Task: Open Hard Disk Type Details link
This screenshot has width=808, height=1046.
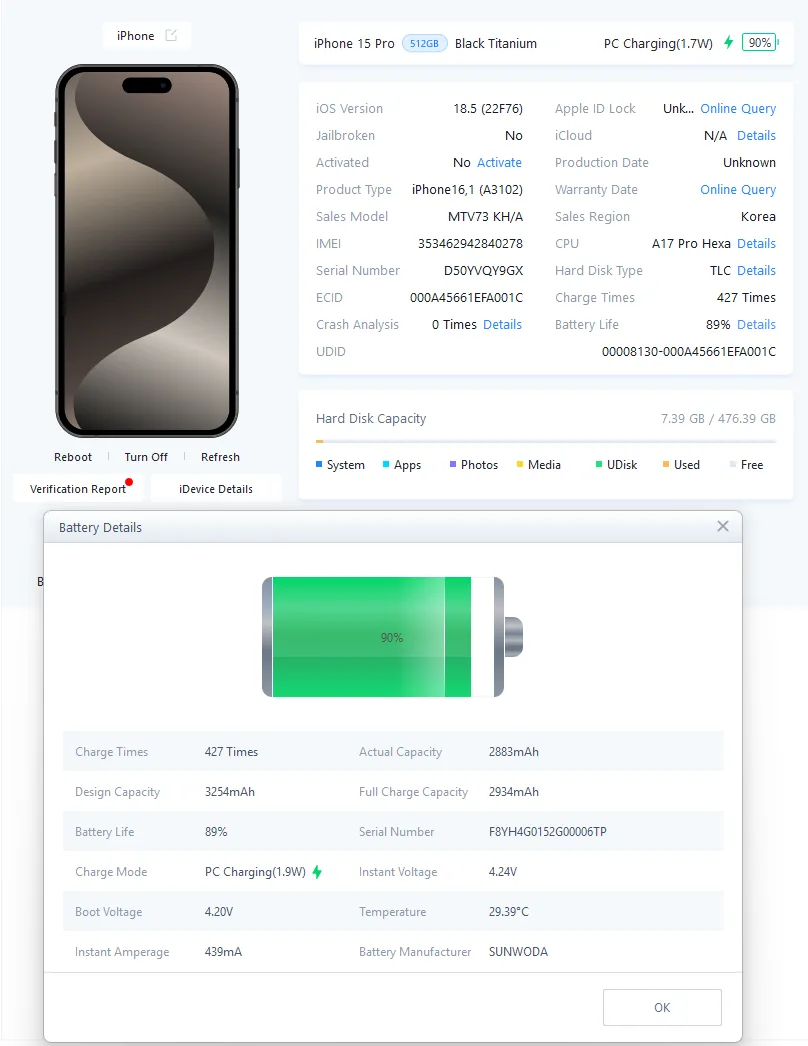Action: [757, 271]
